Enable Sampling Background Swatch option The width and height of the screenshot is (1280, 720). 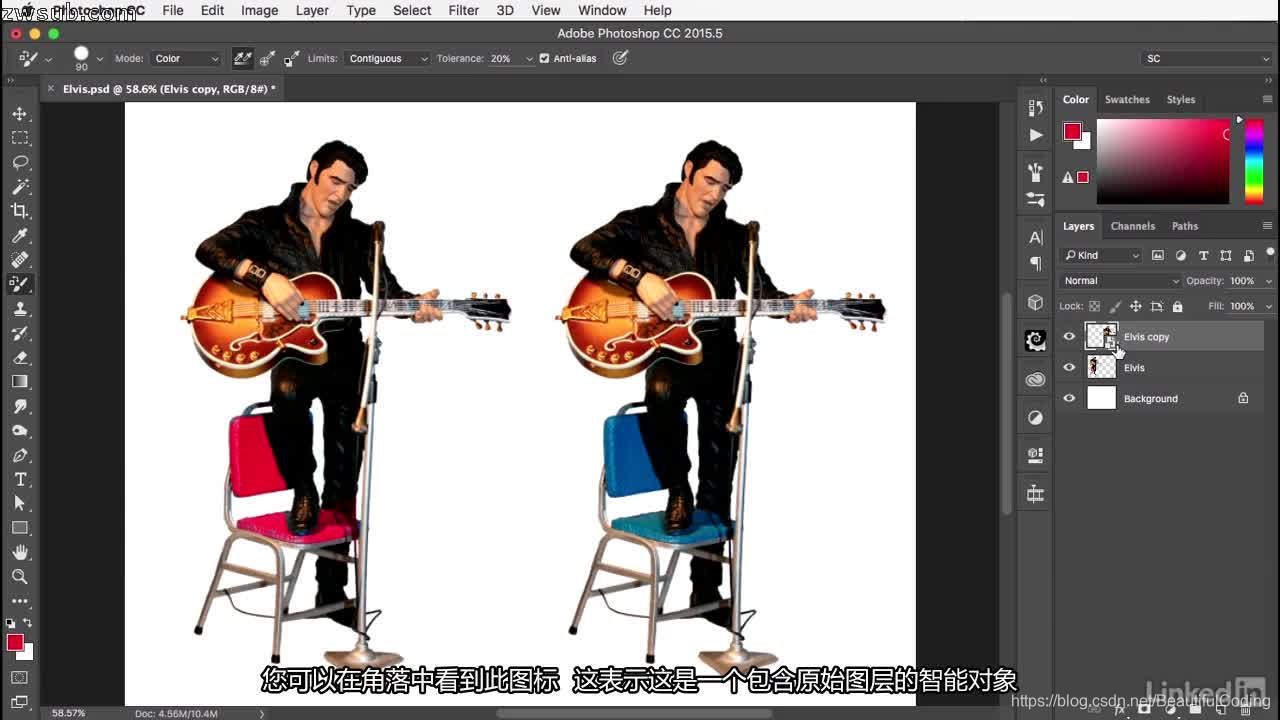pos(291,58)
